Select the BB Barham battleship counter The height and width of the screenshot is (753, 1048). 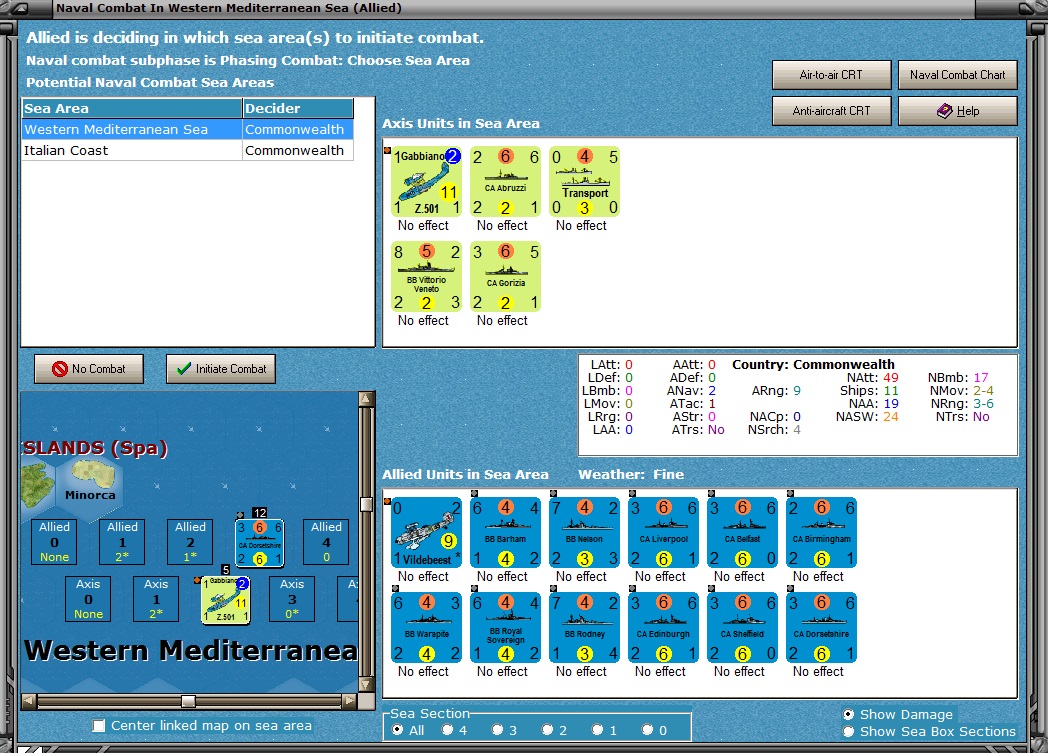click(505, 533)
